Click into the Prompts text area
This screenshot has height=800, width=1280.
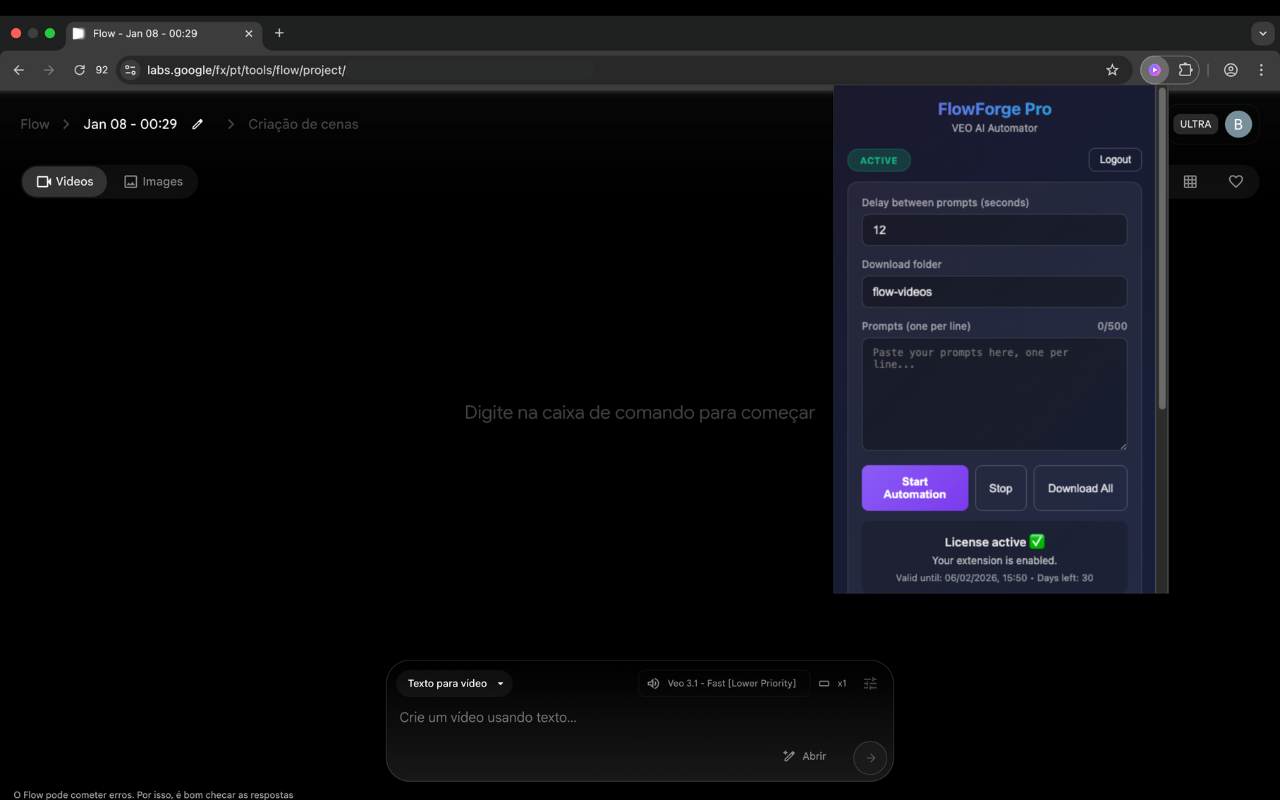click(994, 394)
